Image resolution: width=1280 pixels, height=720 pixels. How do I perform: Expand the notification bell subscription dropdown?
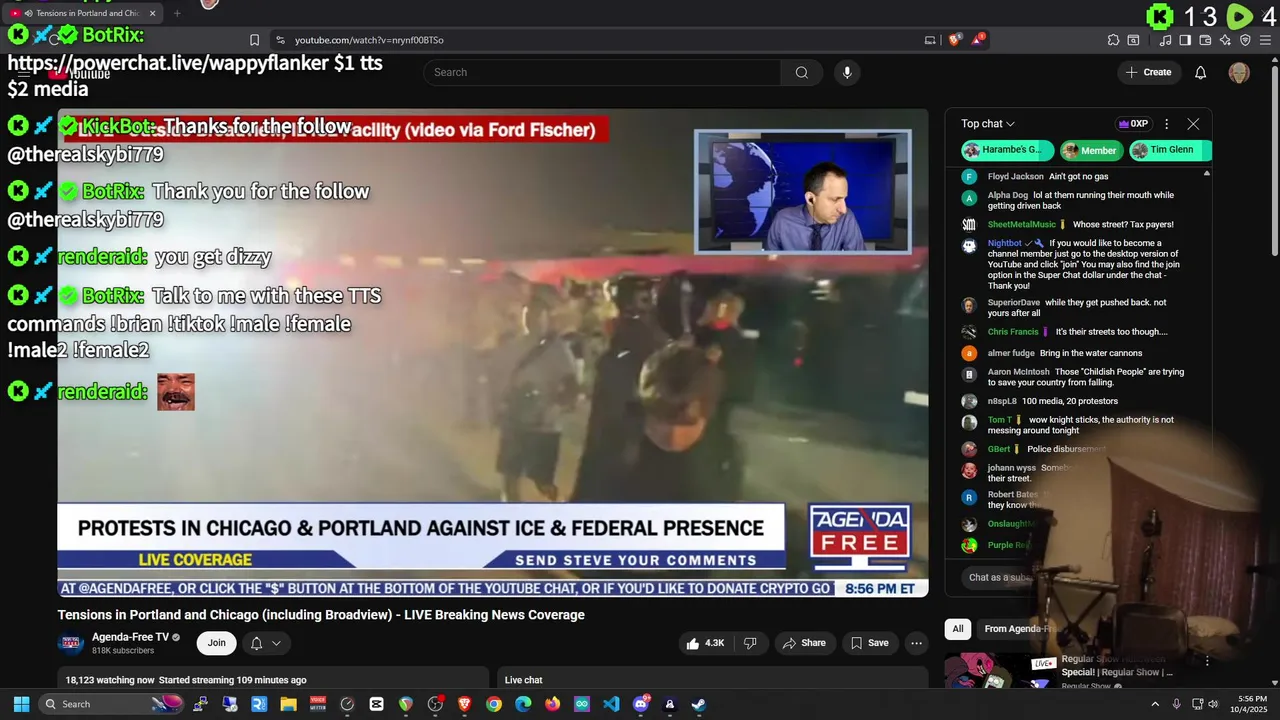[x=265, y=643]
